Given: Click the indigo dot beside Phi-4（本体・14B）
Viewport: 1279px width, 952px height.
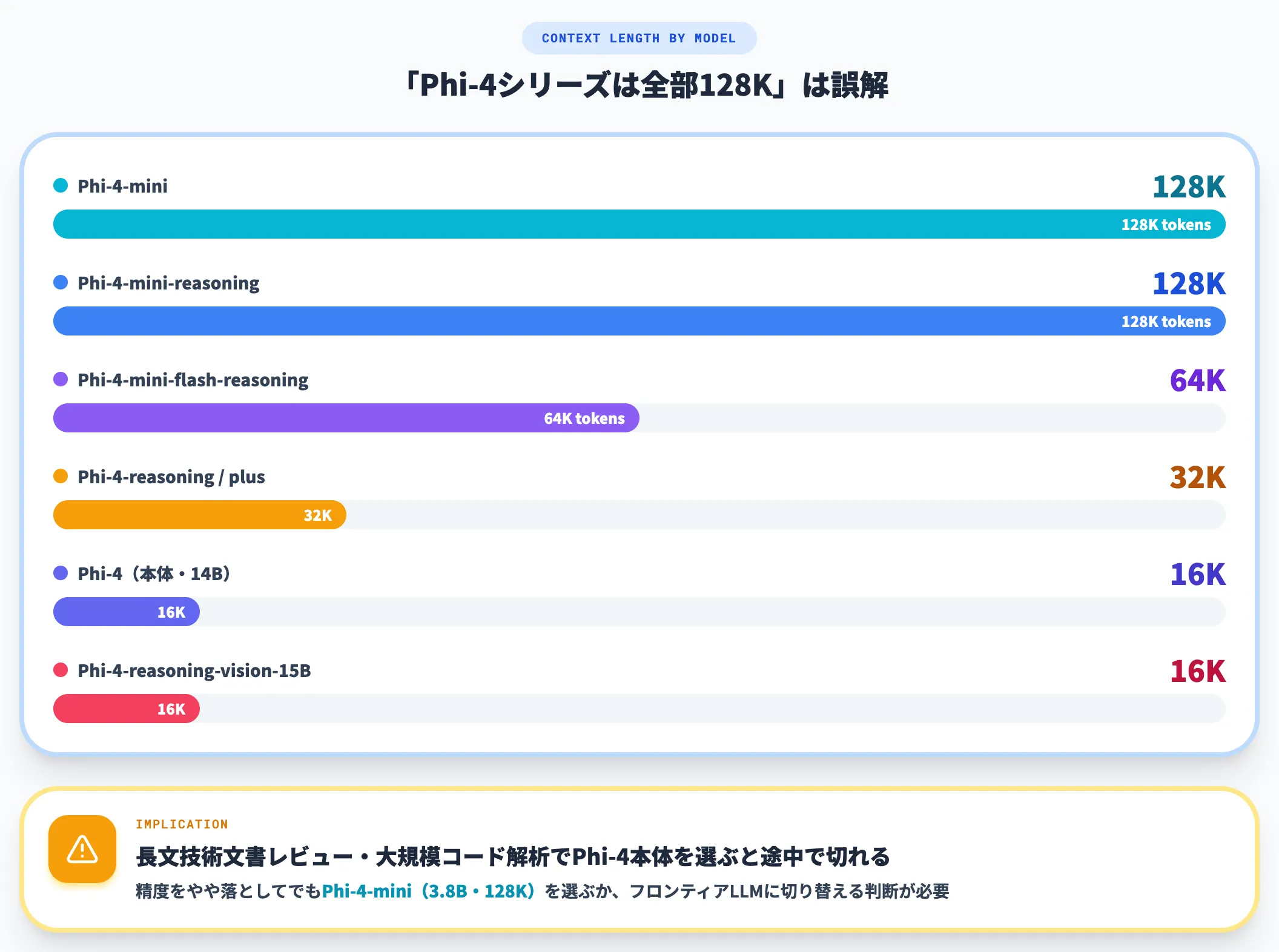Looking at the screenshot, I should 61,573.
